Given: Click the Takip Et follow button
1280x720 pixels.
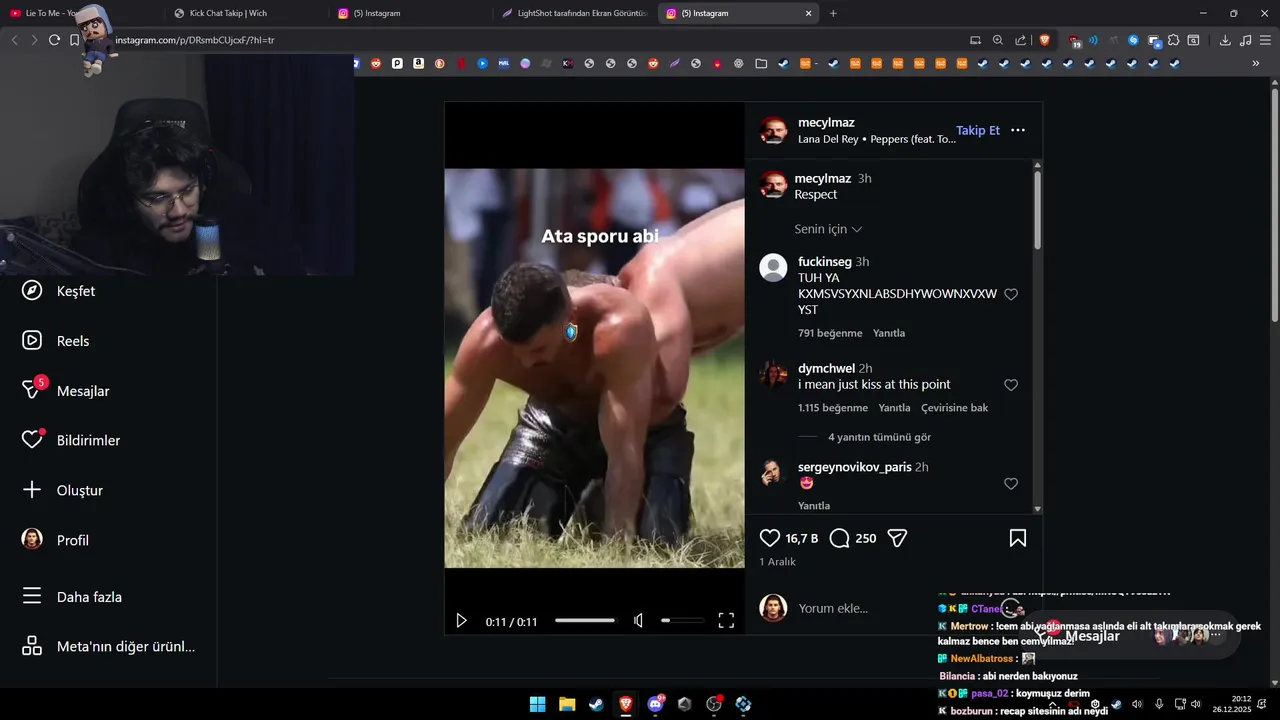Looking at the screenshot, I should (x=978, y=130).
